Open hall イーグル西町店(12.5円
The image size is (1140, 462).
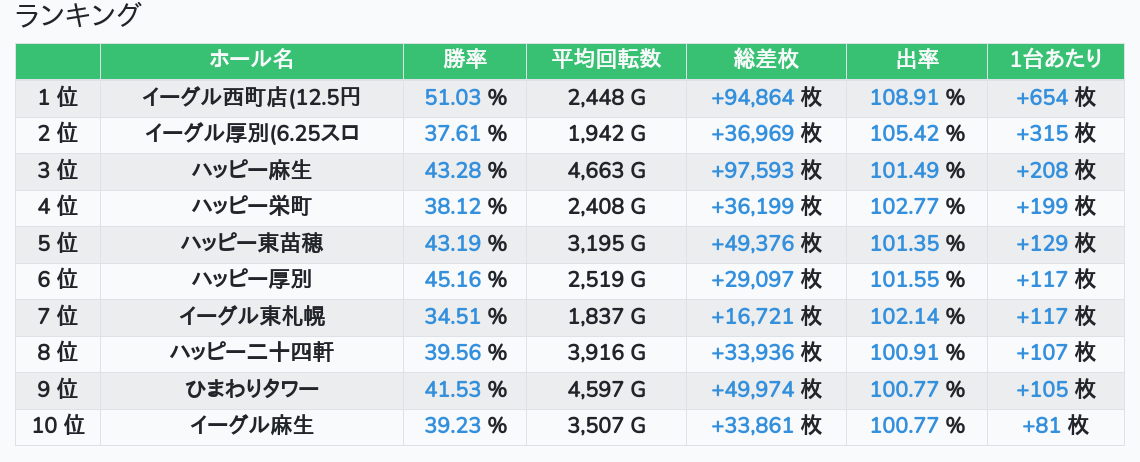252,97
